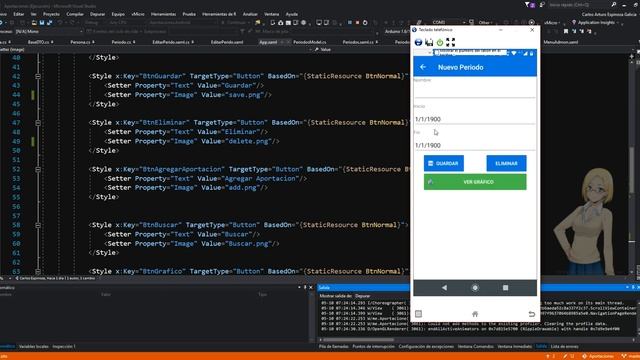640x360 pixels.
Task: Click the red Stop debugging icon
Action: click(357, 22)
